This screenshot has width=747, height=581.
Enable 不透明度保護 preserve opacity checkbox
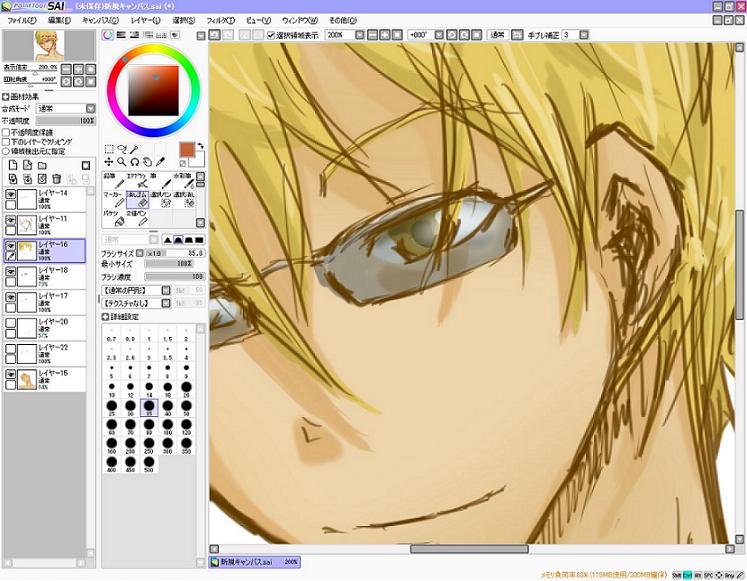[6, 132]
